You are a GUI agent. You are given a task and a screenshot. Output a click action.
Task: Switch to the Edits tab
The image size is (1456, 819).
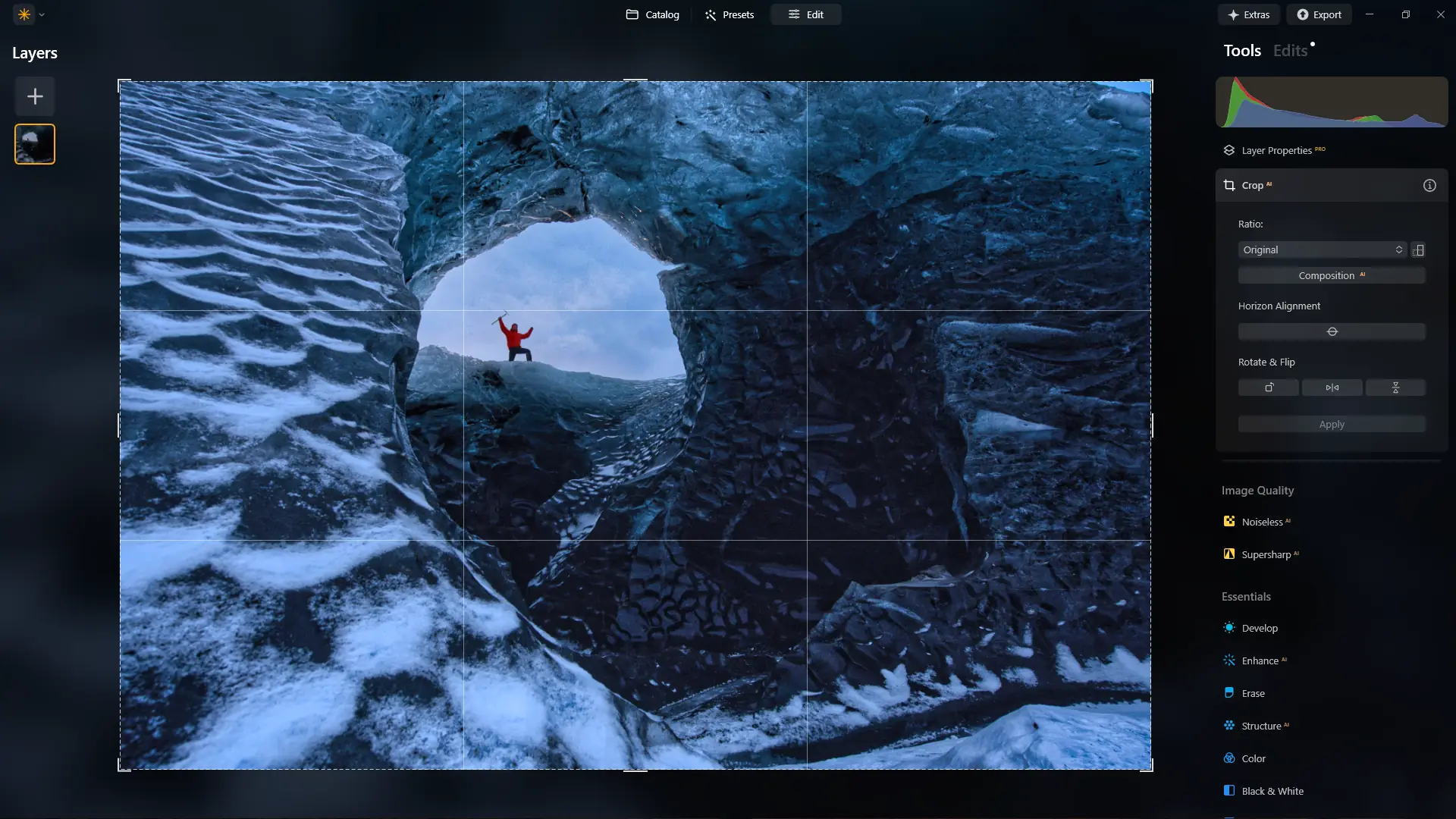coord(1290,50)
